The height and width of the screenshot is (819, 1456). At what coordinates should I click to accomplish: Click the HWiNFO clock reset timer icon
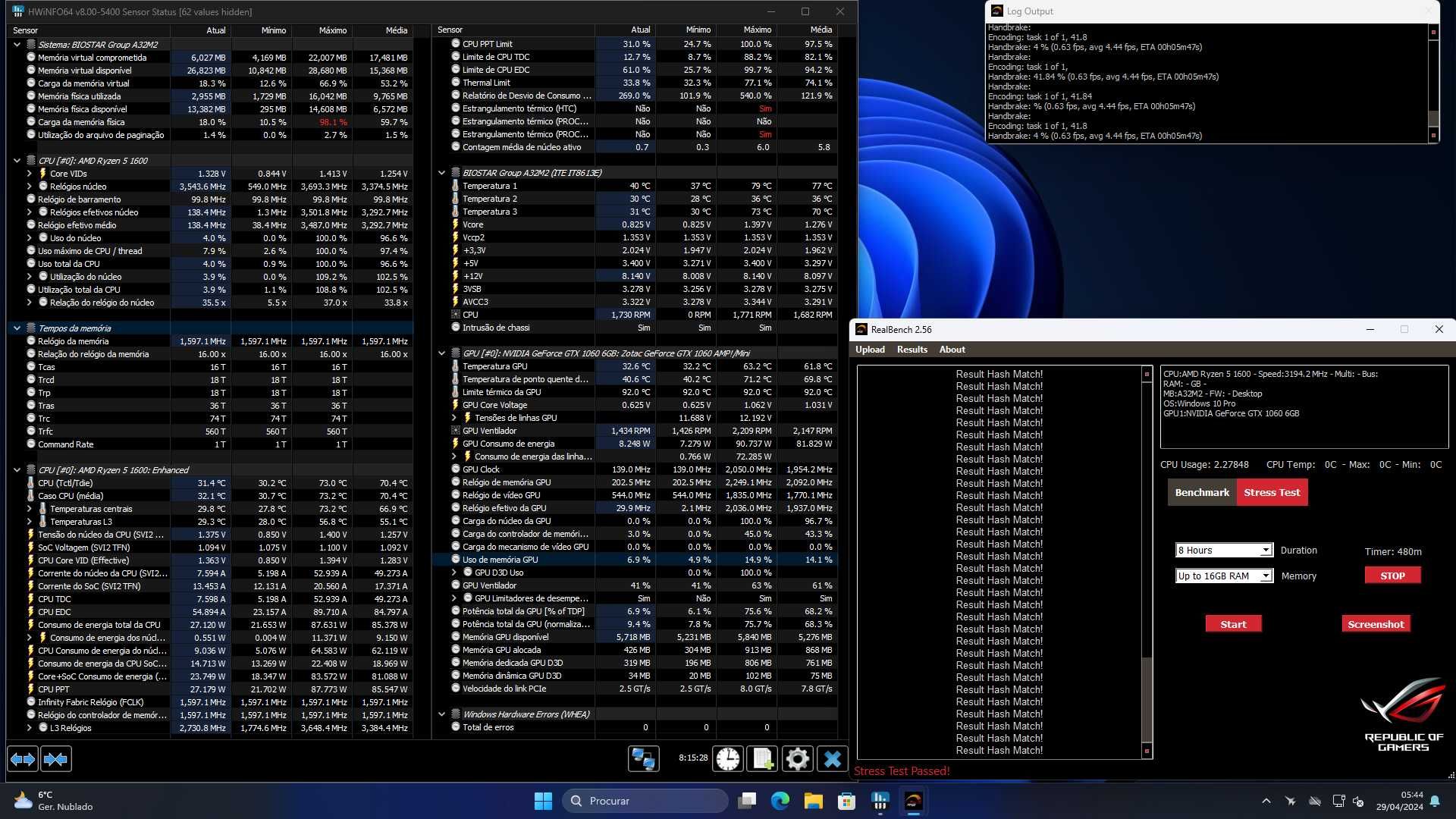tap(728, 759)
